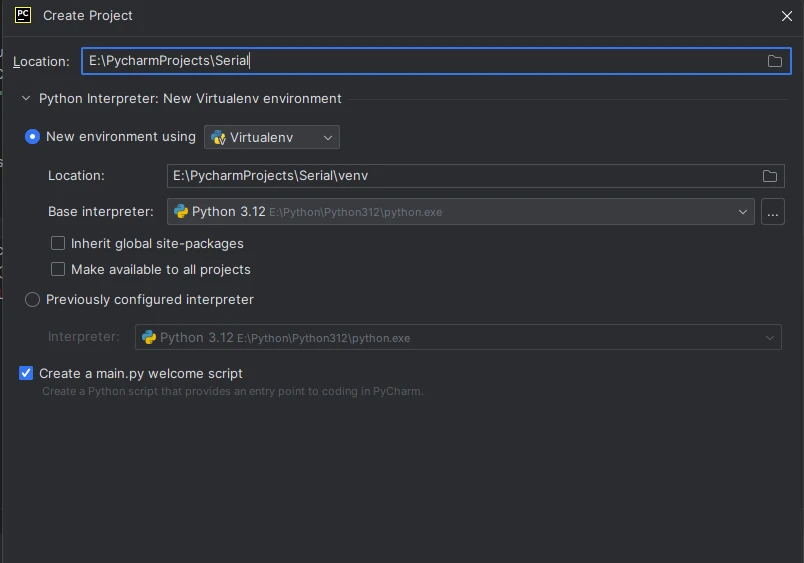Image resolution: width=804 pixels, height=563 pixels.
Task: Click the Virtualenv icon in environment dropdown
Action: [x=218, y=137]
